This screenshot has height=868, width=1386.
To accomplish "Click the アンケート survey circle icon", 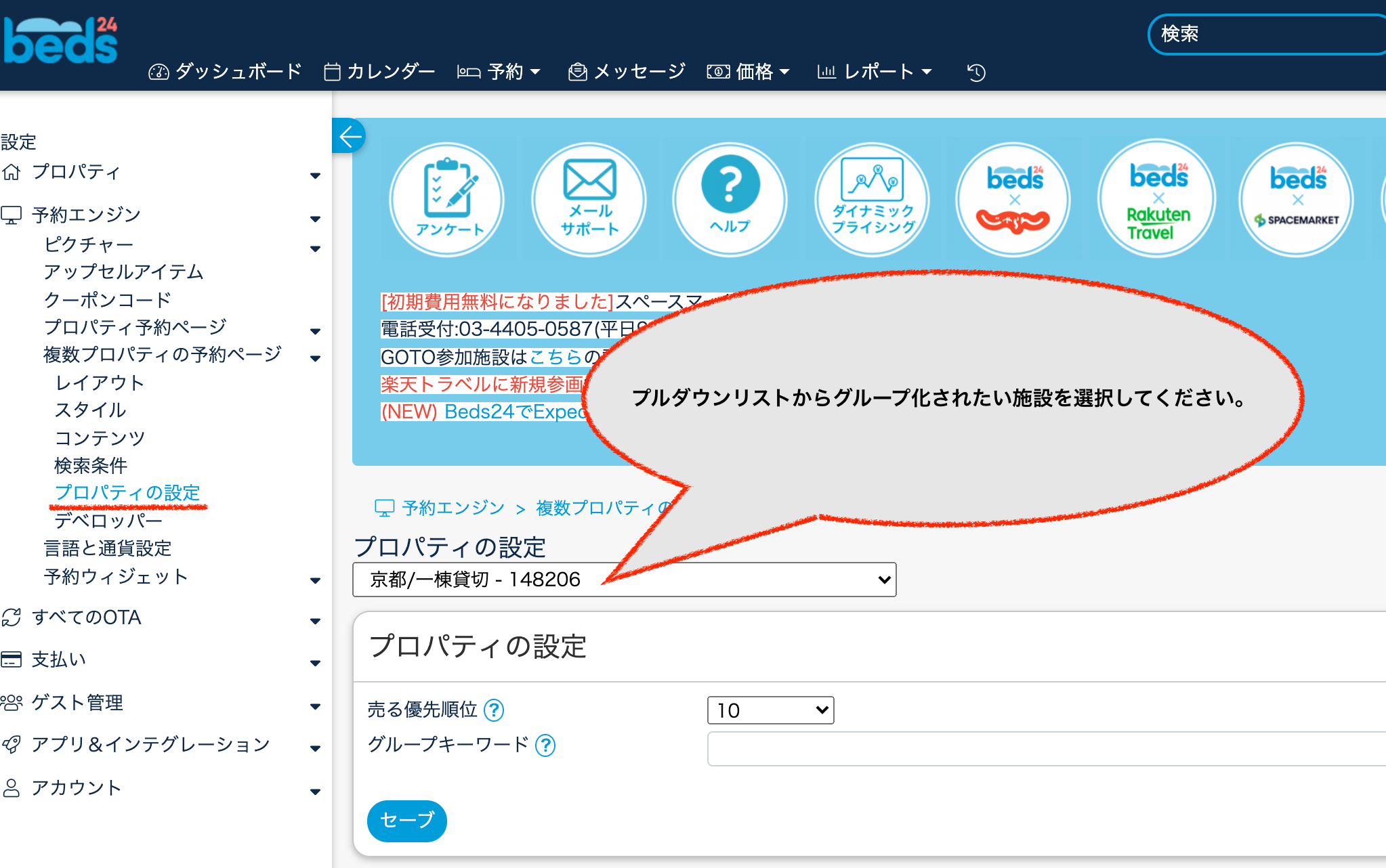I will [447, 199].
